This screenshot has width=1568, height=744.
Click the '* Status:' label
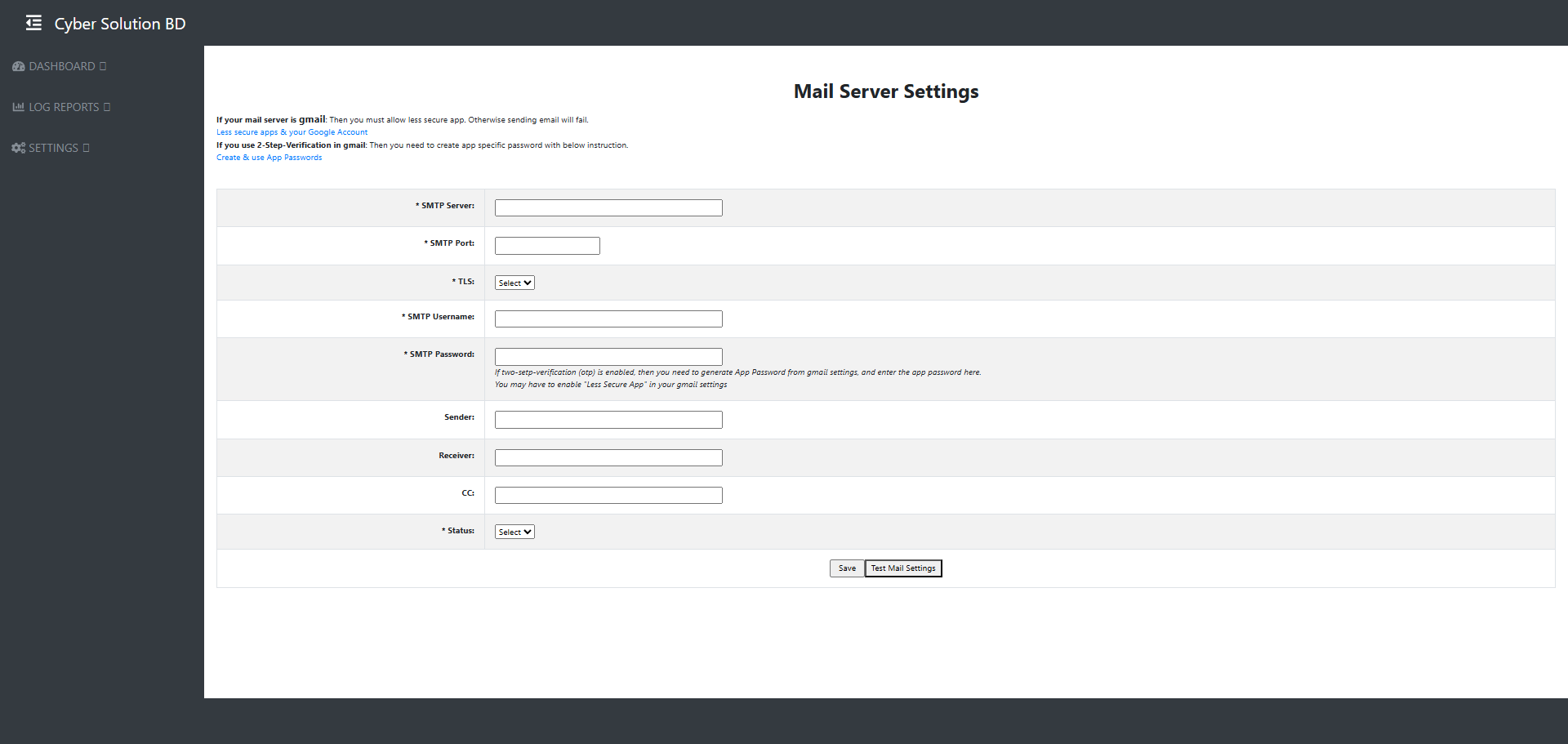458,531
